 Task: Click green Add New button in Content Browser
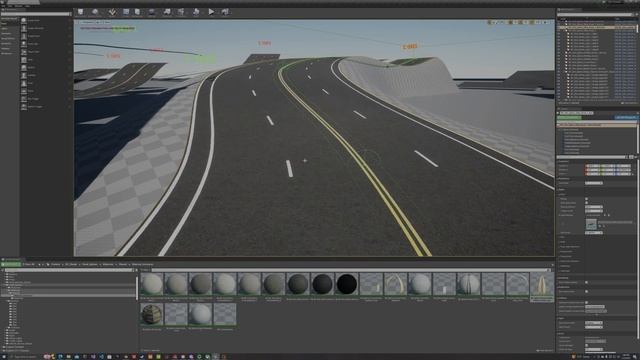11,264
